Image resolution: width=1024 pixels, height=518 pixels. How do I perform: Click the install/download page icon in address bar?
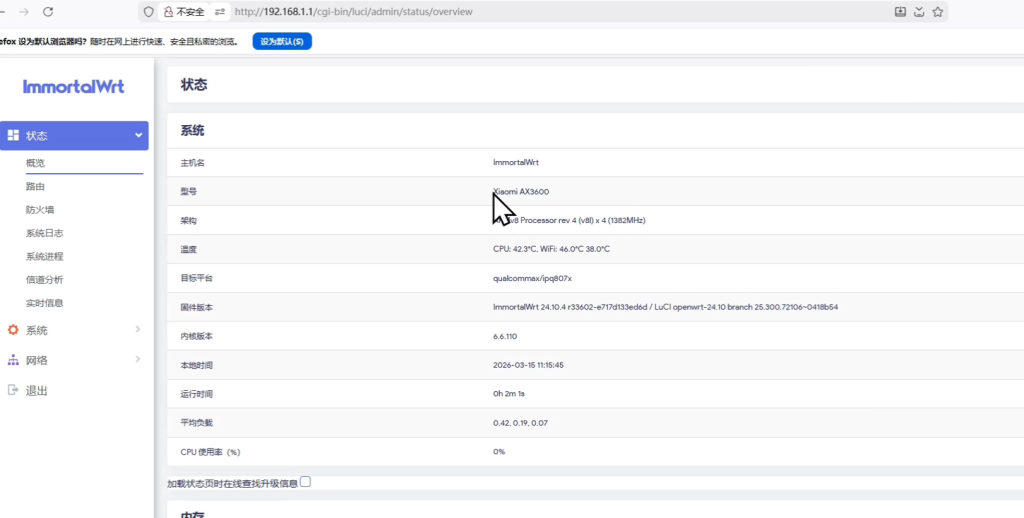[x=900, y=12]
